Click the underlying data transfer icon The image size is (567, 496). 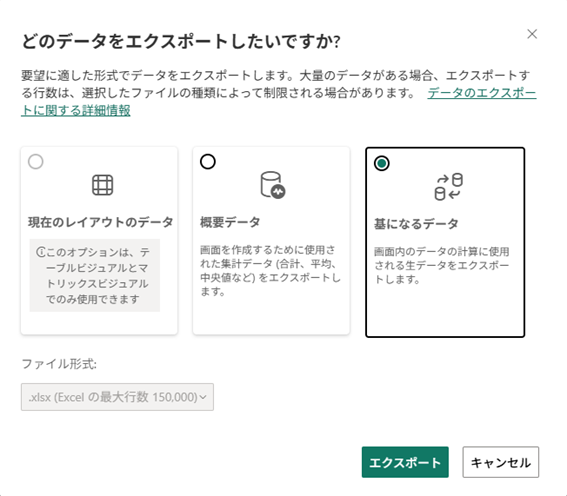448,187
